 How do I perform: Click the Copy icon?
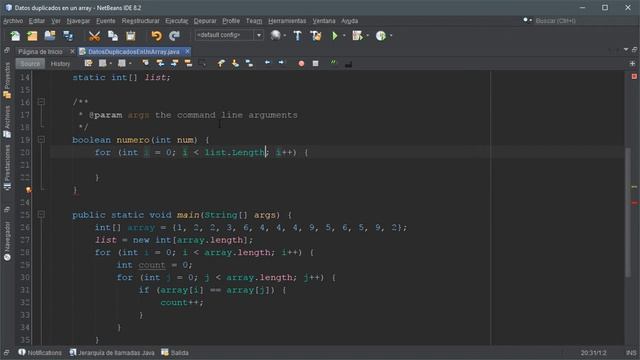[x=113, y=36]
